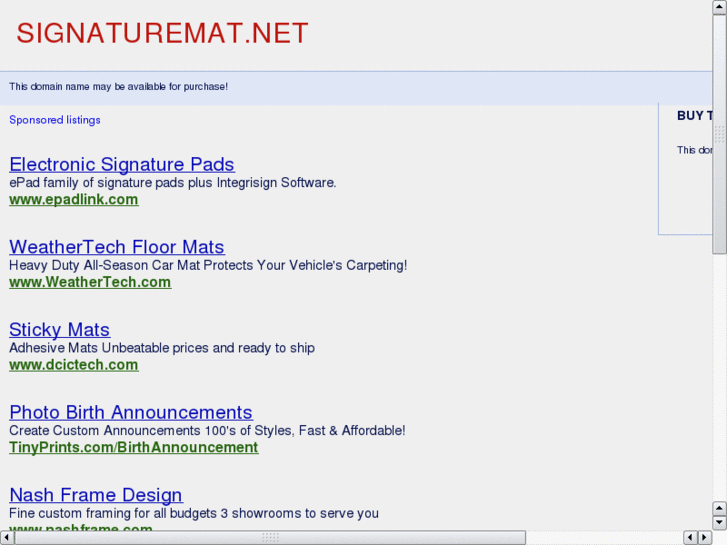Screen dimensions: 727x545
Task: Click the horizontal scrollbar thumb
Action: [x=270, y=537]
